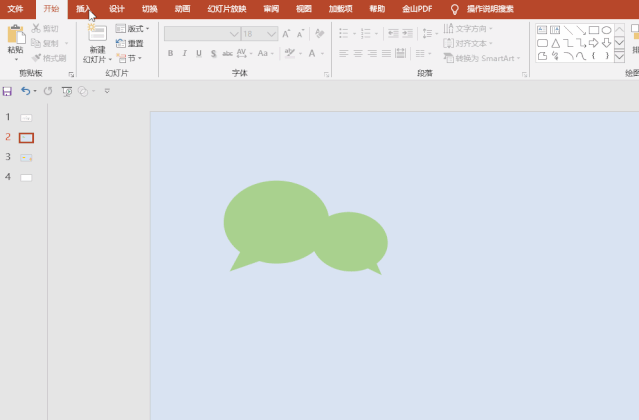Click the 重置 reset button

[x=130, y=43]
